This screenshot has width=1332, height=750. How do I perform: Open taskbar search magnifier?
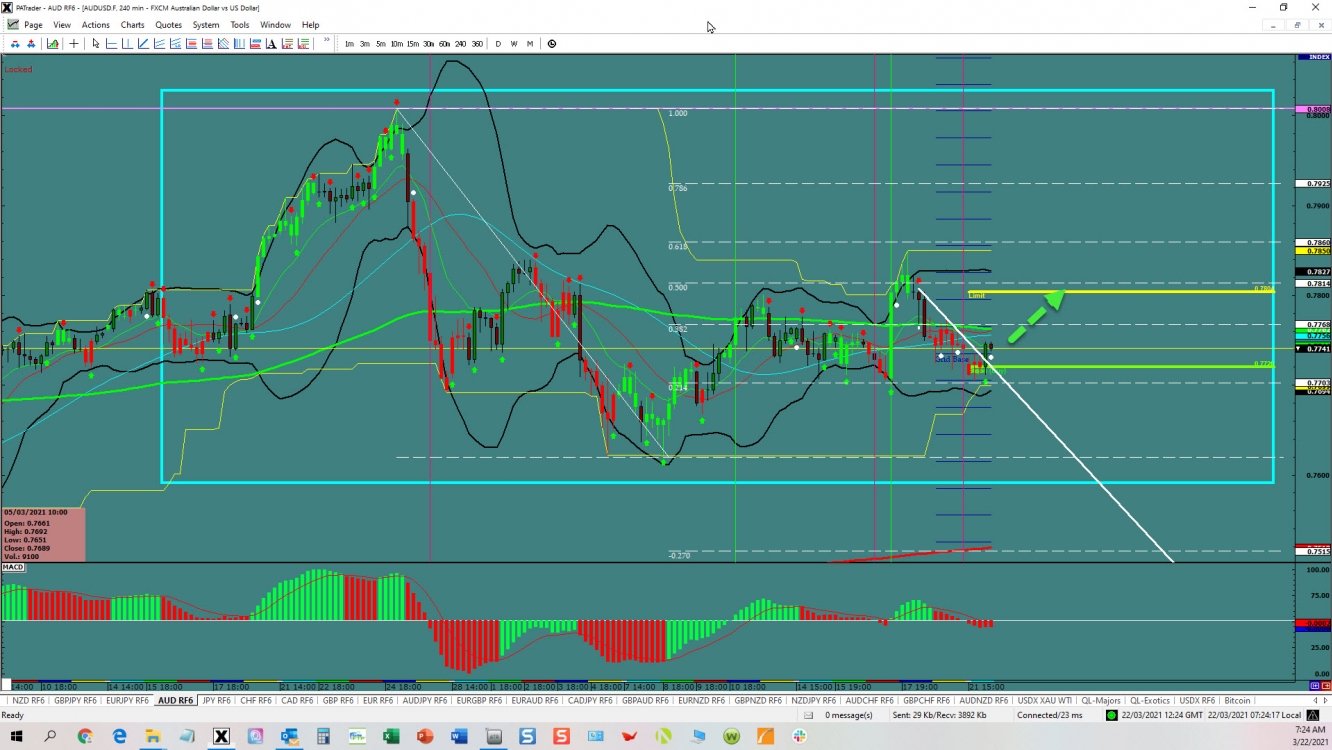point(50,737)
